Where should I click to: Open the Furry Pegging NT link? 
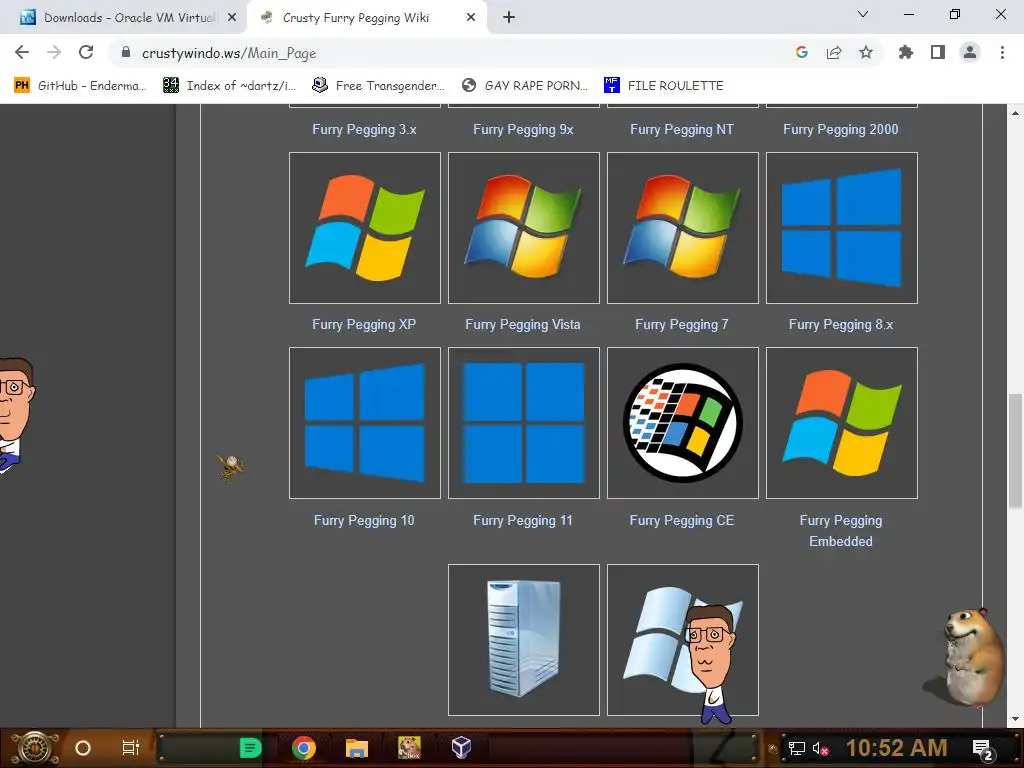pos(682,129)
